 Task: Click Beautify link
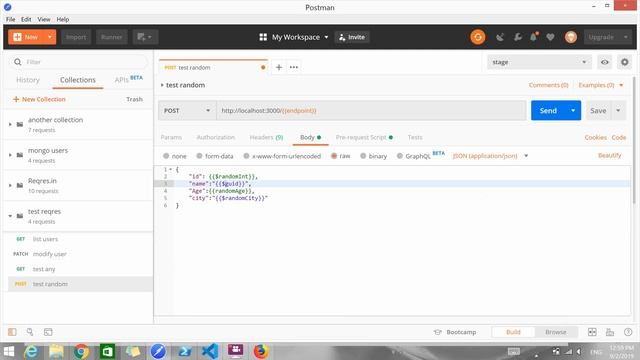click(x=609, y=156)
